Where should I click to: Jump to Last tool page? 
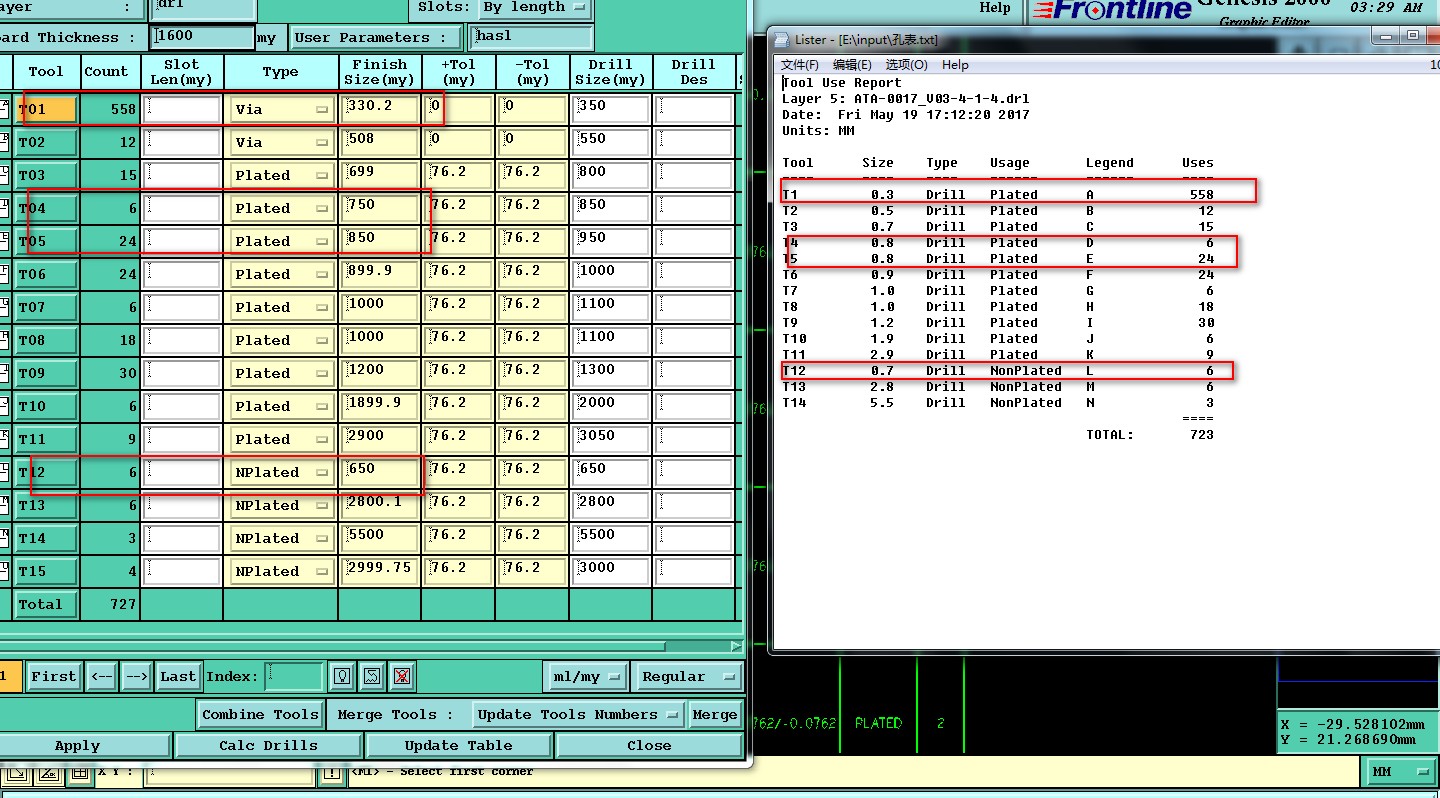pyautogui.click(x=178, y=676)
